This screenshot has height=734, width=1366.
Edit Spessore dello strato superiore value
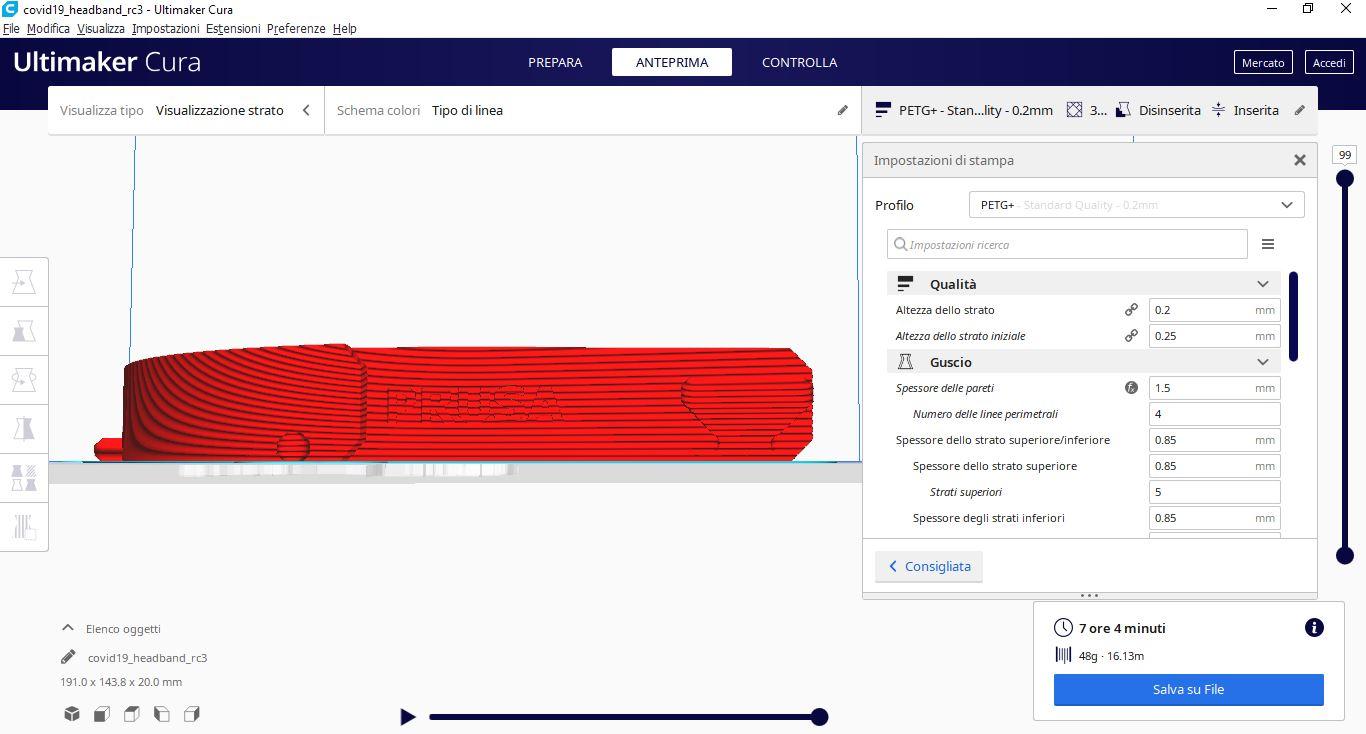click(x=1214, y=466)
